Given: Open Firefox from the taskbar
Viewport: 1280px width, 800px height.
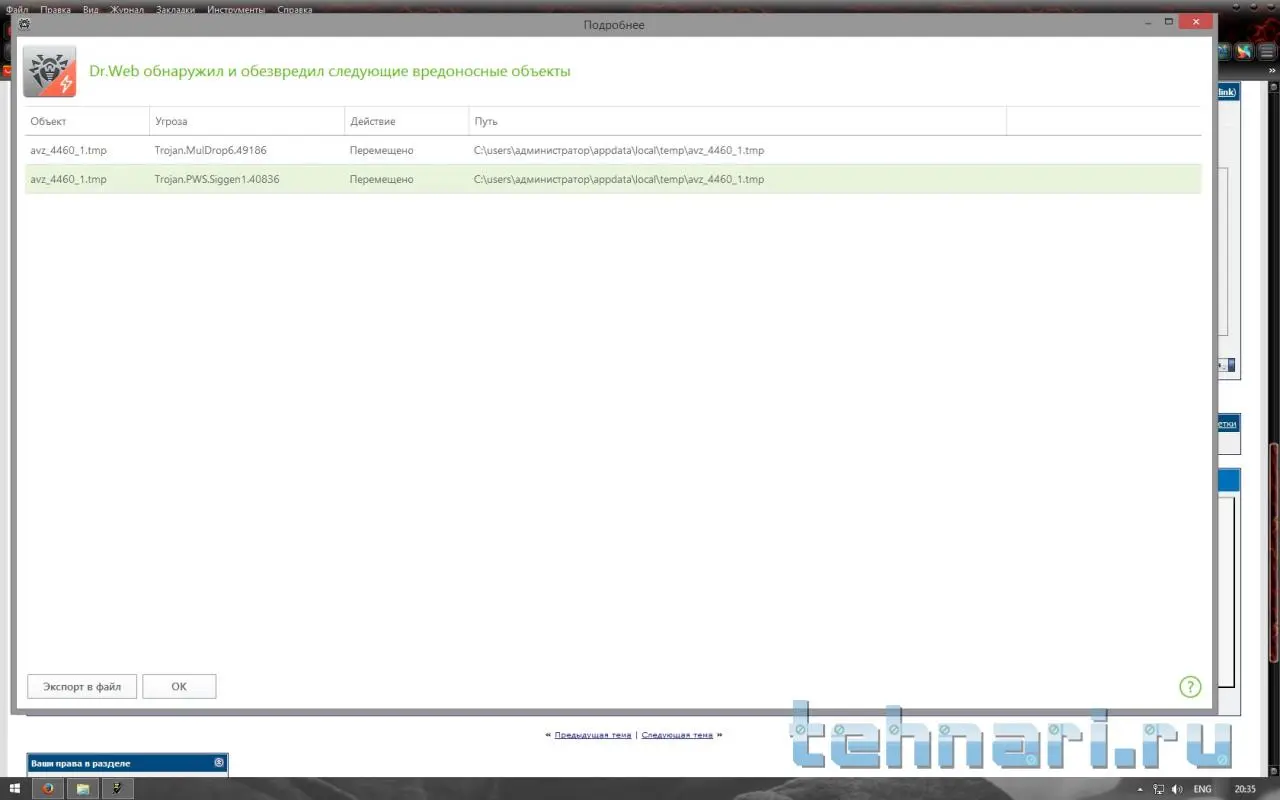Looking at the screenshot, I should tap(47, 789).
